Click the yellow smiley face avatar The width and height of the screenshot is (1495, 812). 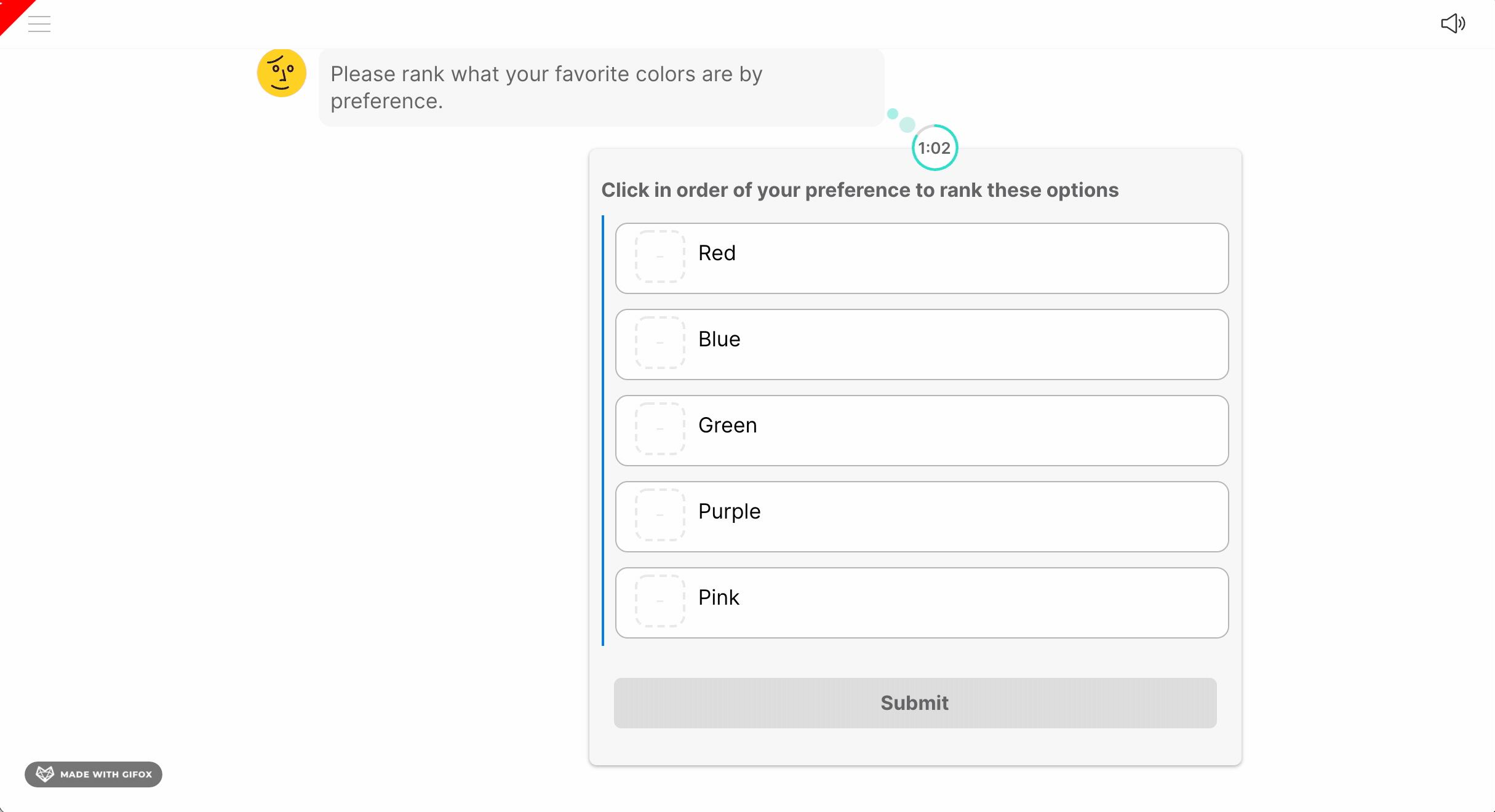(x=282, y=73)
